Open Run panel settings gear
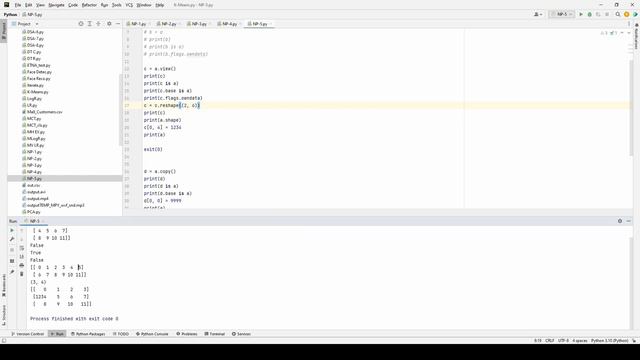This screenshot has width=640, height=360. click(620, 221)
